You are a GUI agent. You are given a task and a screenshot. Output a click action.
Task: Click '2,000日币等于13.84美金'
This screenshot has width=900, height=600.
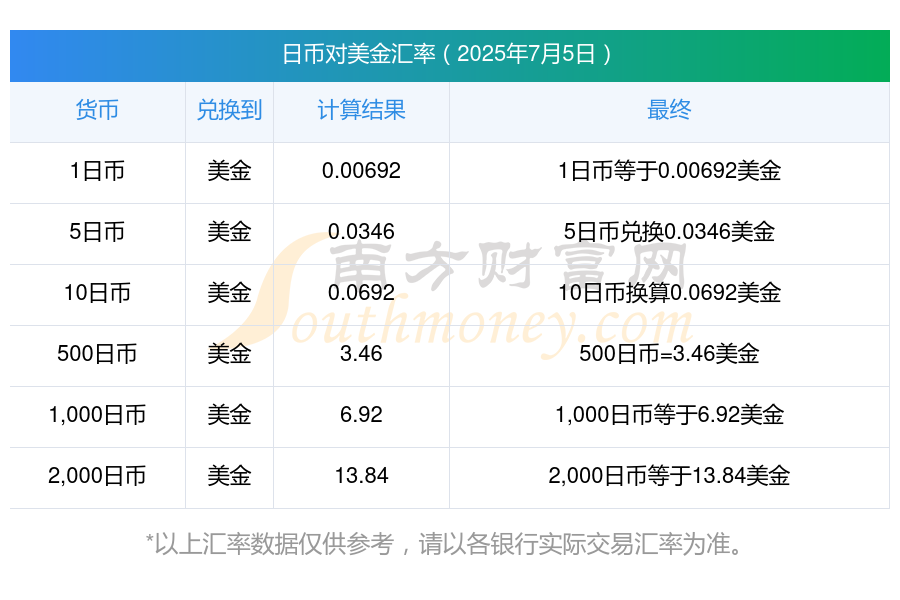click(x=669, y=475)
